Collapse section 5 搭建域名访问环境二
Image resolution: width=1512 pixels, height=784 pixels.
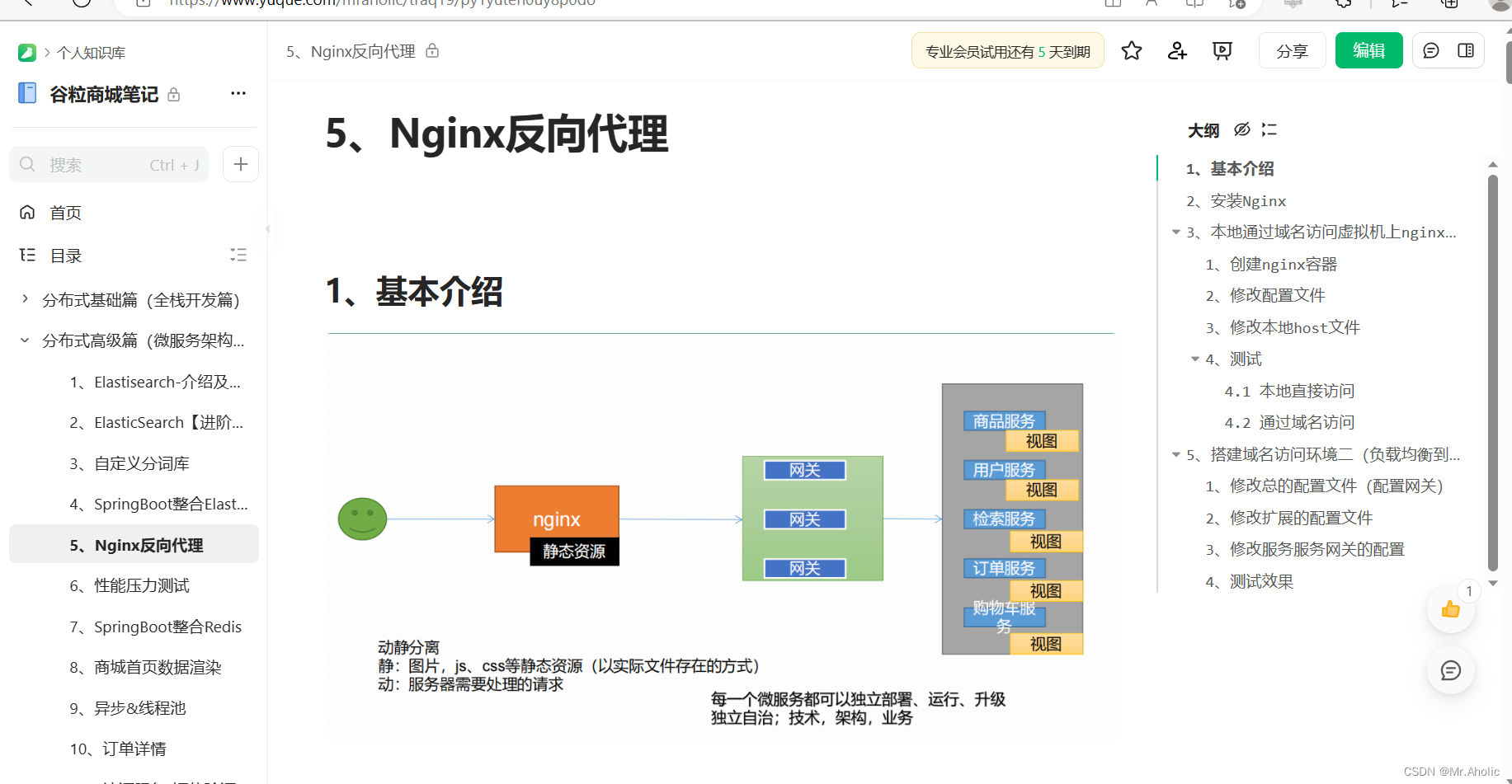1175,454
